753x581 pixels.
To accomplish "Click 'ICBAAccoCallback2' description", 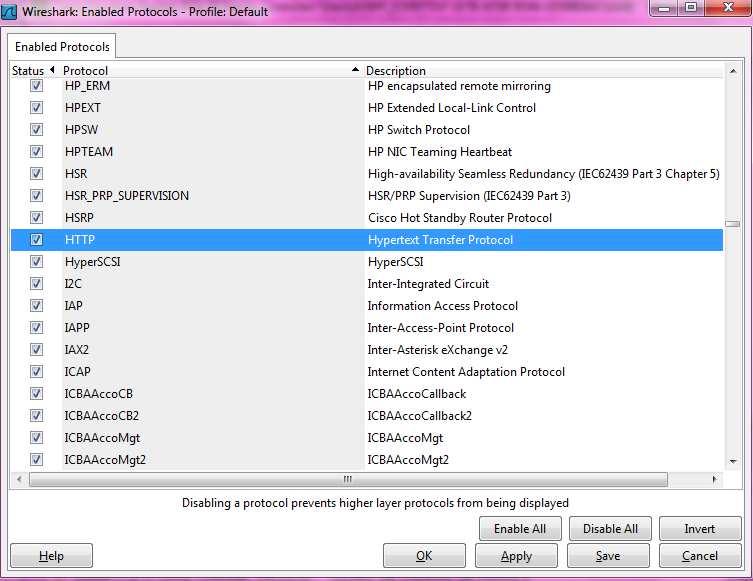I will point(420,415).
